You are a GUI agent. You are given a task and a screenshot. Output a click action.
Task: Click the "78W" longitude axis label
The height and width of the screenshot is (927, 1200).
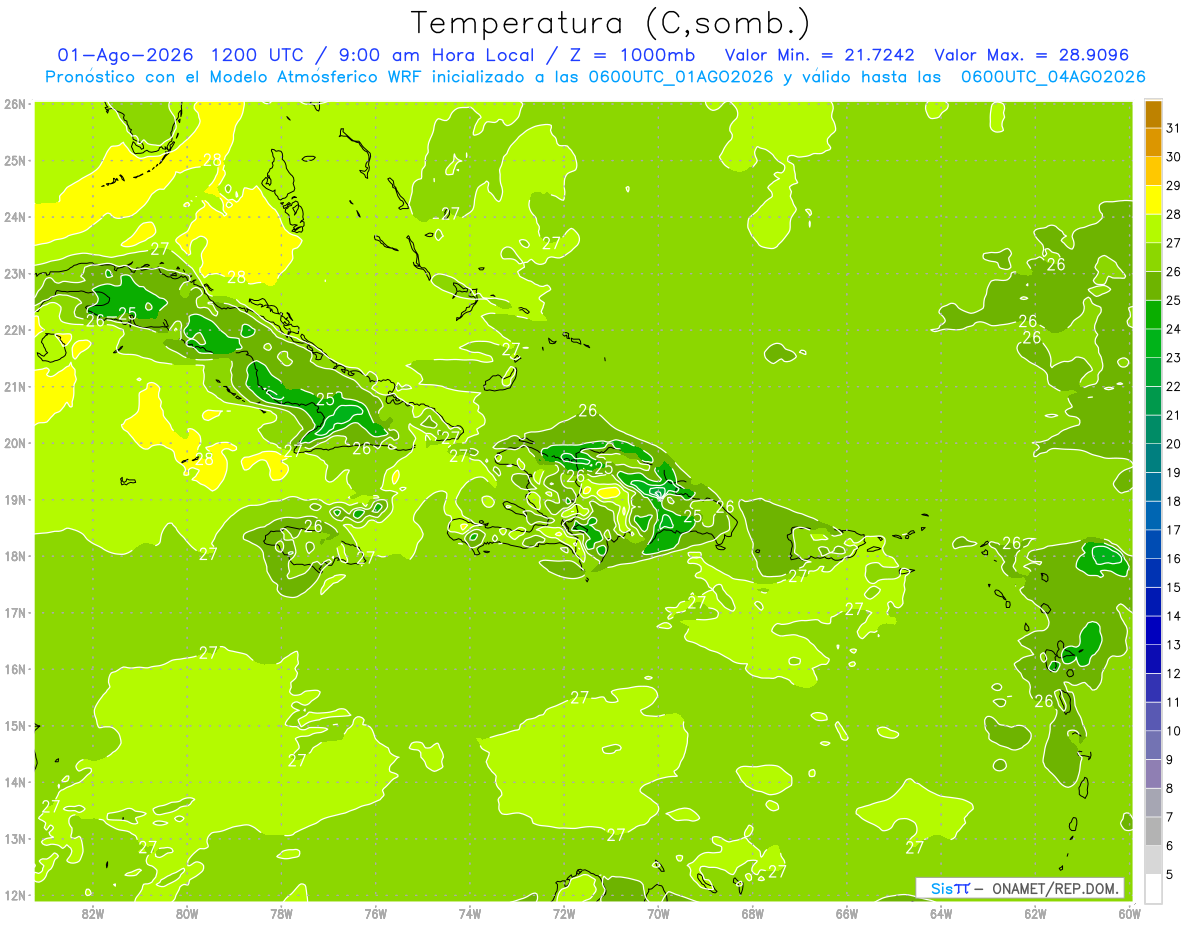[281, 914]
